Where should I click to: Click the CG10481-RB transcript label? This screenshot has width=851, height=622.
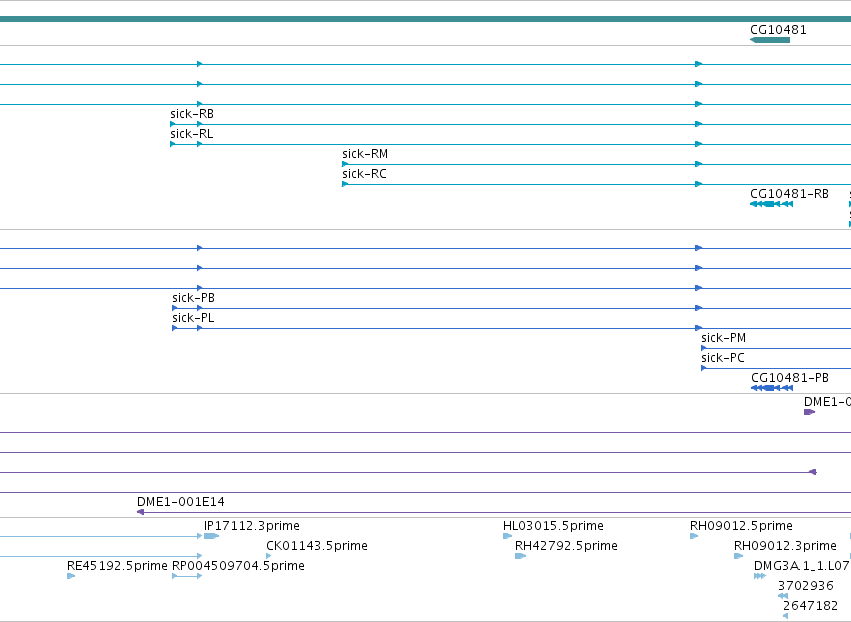[x=789, y=194]
